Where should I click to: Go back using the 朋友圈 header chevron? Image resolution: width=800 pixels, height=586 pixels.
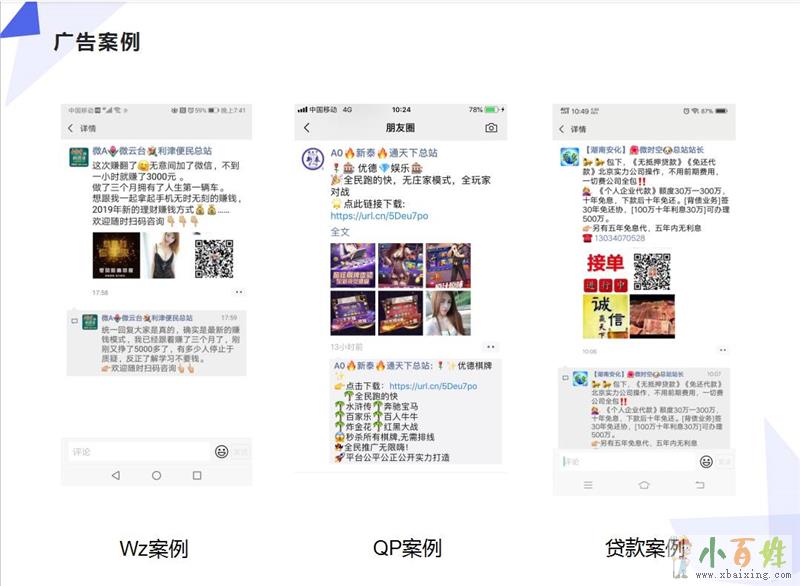(x=306, y=128)
